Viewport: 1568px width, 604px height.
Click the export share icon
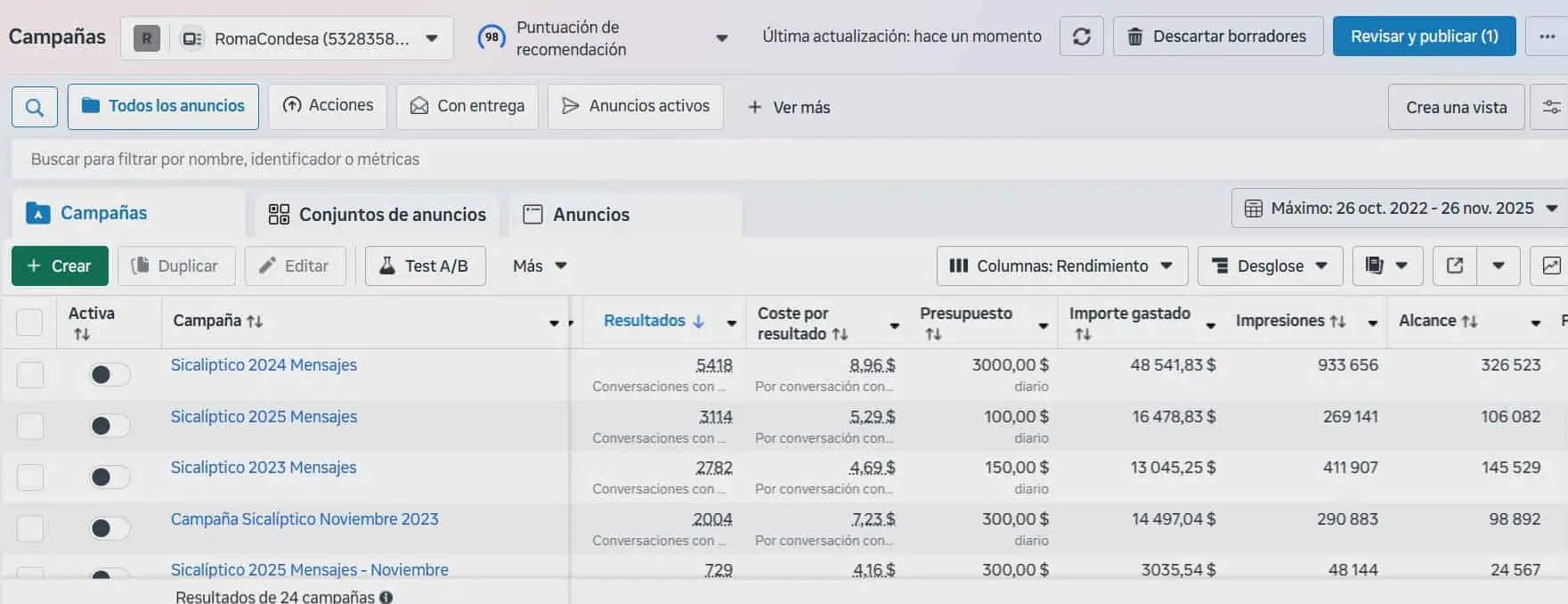[1455, 265]
